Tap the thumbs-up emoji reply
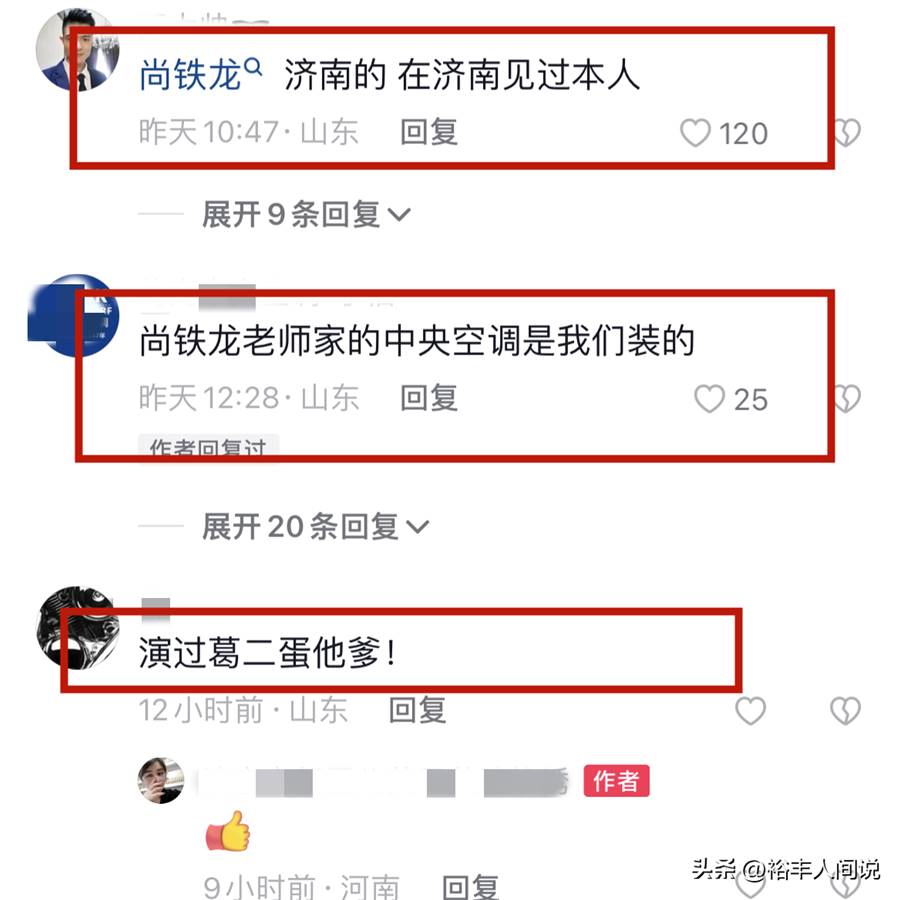The width and height of the screenshot is (900, 900). 228,831
